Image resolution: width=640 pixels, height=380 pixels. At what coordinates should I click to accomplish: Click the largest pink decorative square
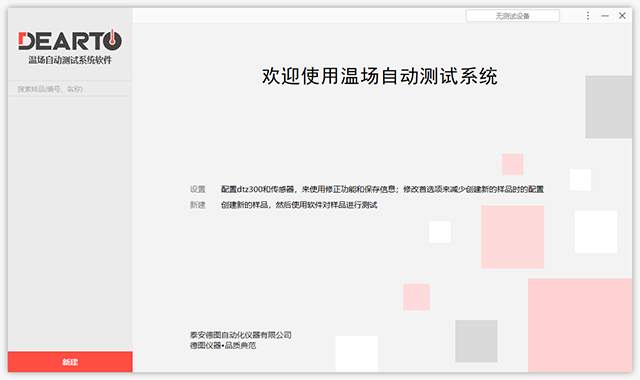click(x=580, y=325)
